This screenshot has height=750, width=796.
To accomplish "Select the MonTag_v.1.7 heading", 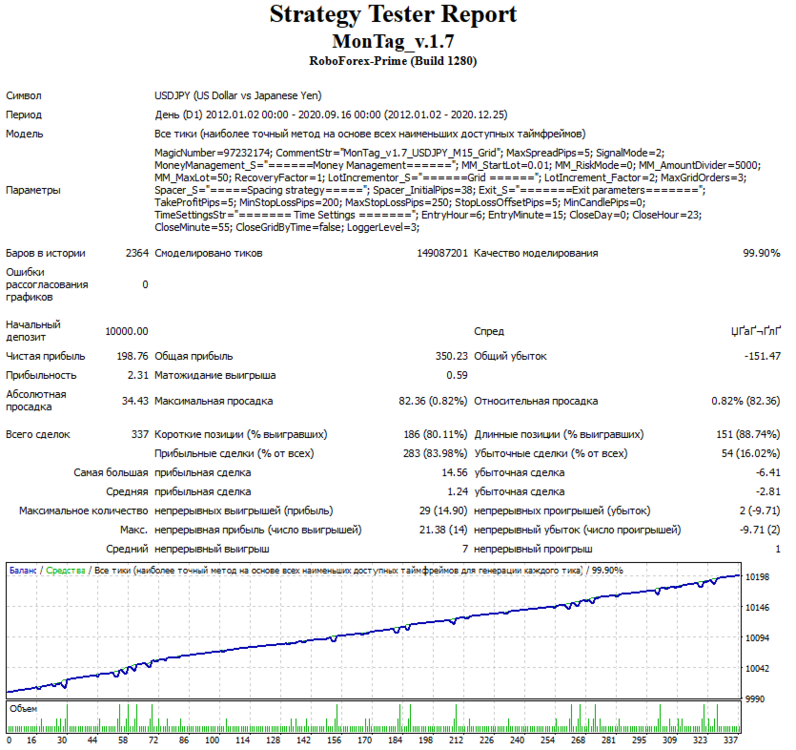I will pos(393,41).
